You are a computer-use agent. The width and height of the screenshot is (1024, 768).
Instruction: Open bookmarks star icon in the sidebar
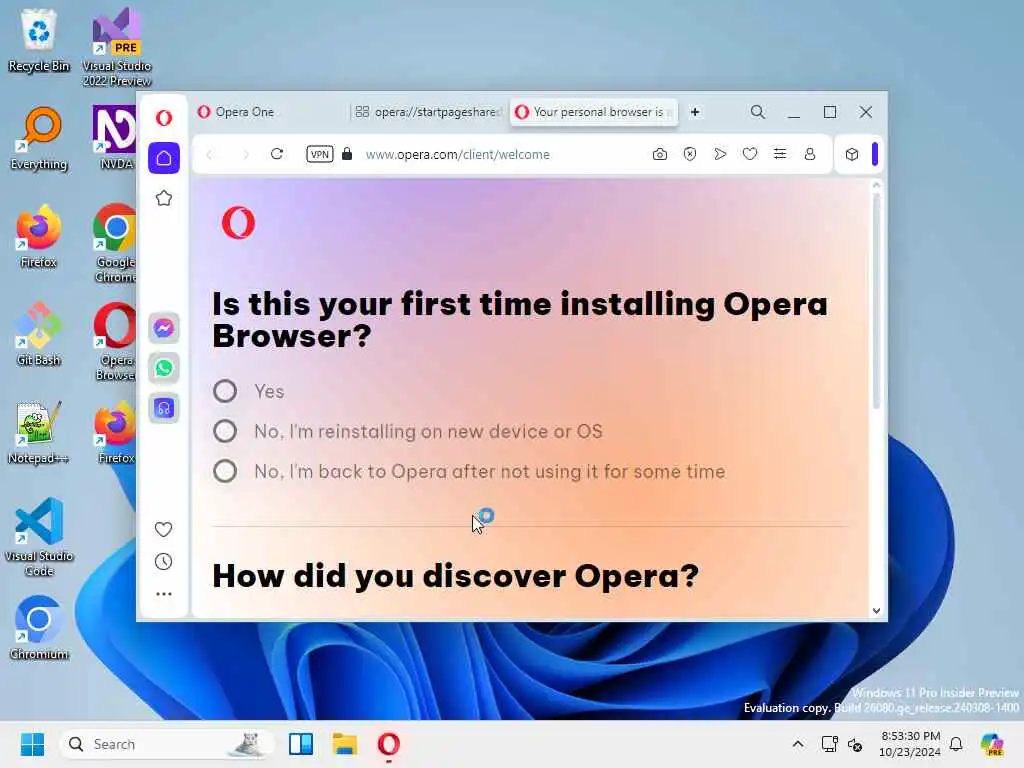164,198
